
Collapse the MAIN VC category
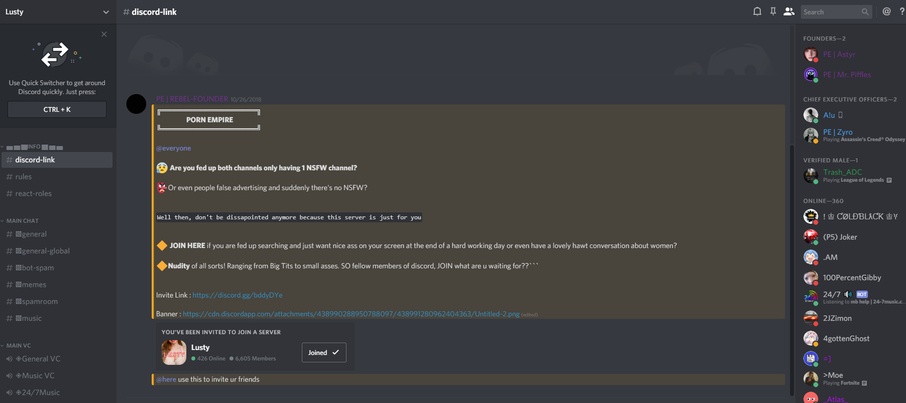[x=19, y=345]
